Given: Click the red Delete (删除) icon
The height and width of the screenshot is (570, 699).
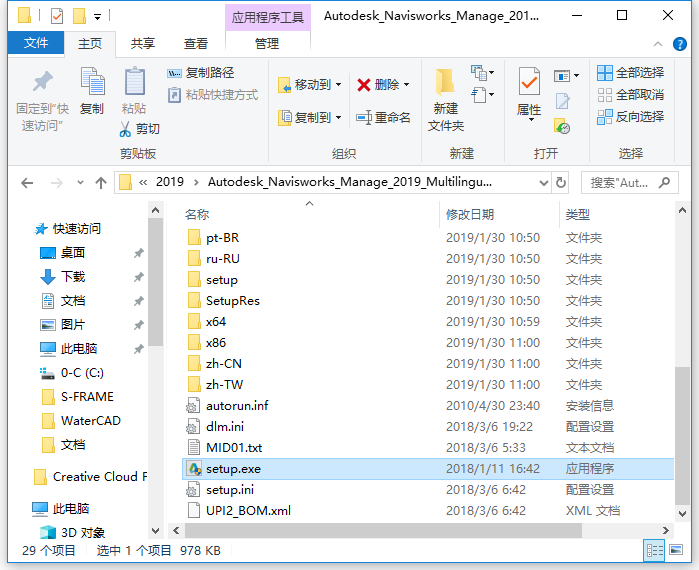Looking at the screenshot, I should pyautogui.click(x=364, y=85).
